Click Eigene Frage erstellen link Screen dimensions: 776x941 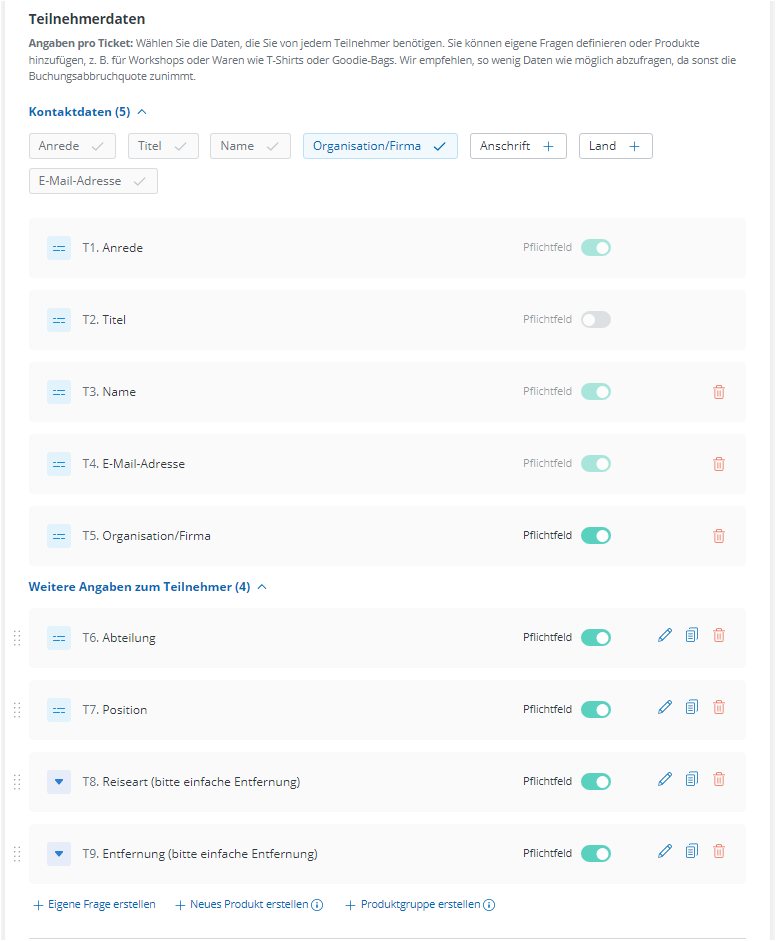click(x=94, y=905)
